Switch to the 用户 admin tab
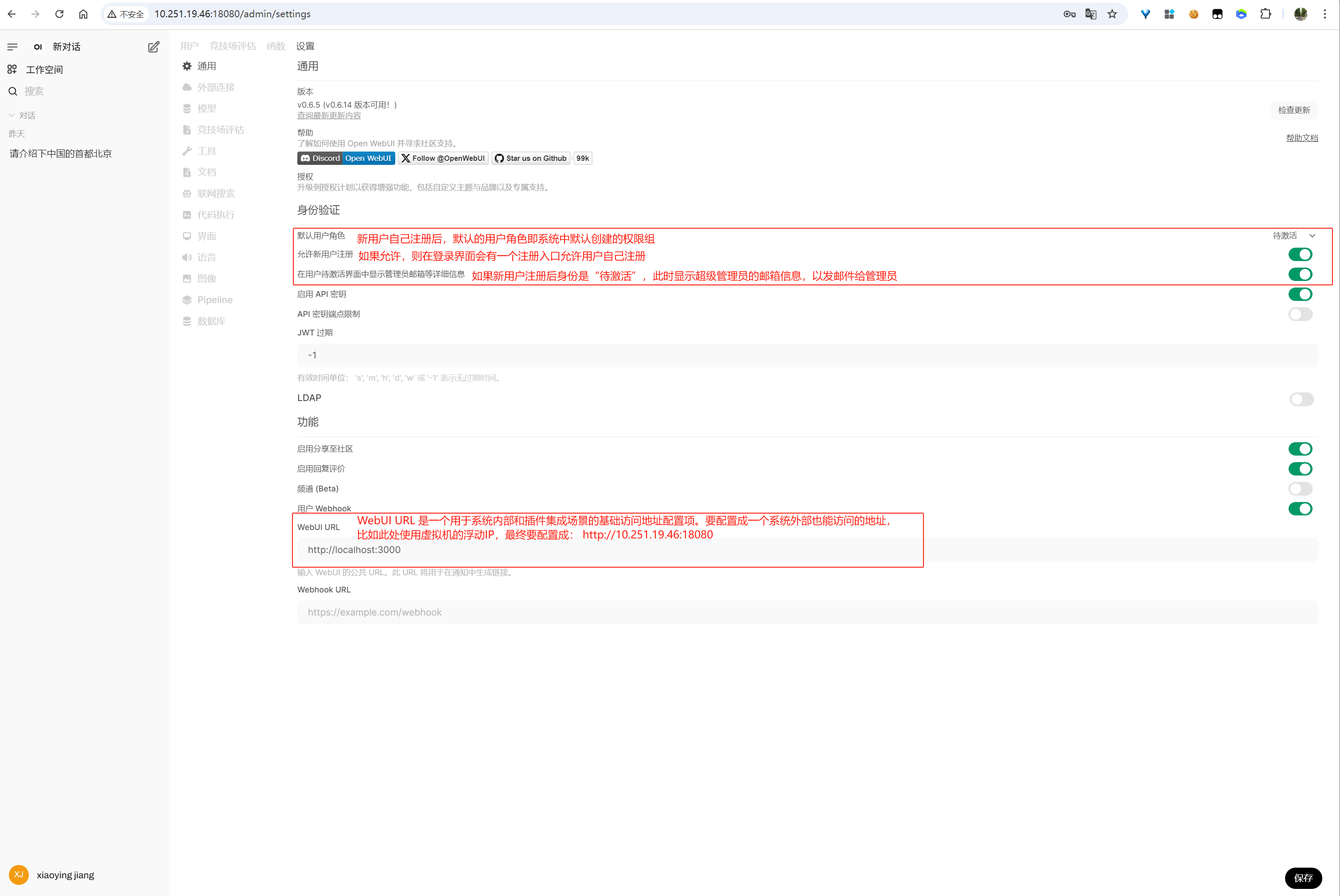Viewport: 1340px width, 896px height. [x=189, y=46]
